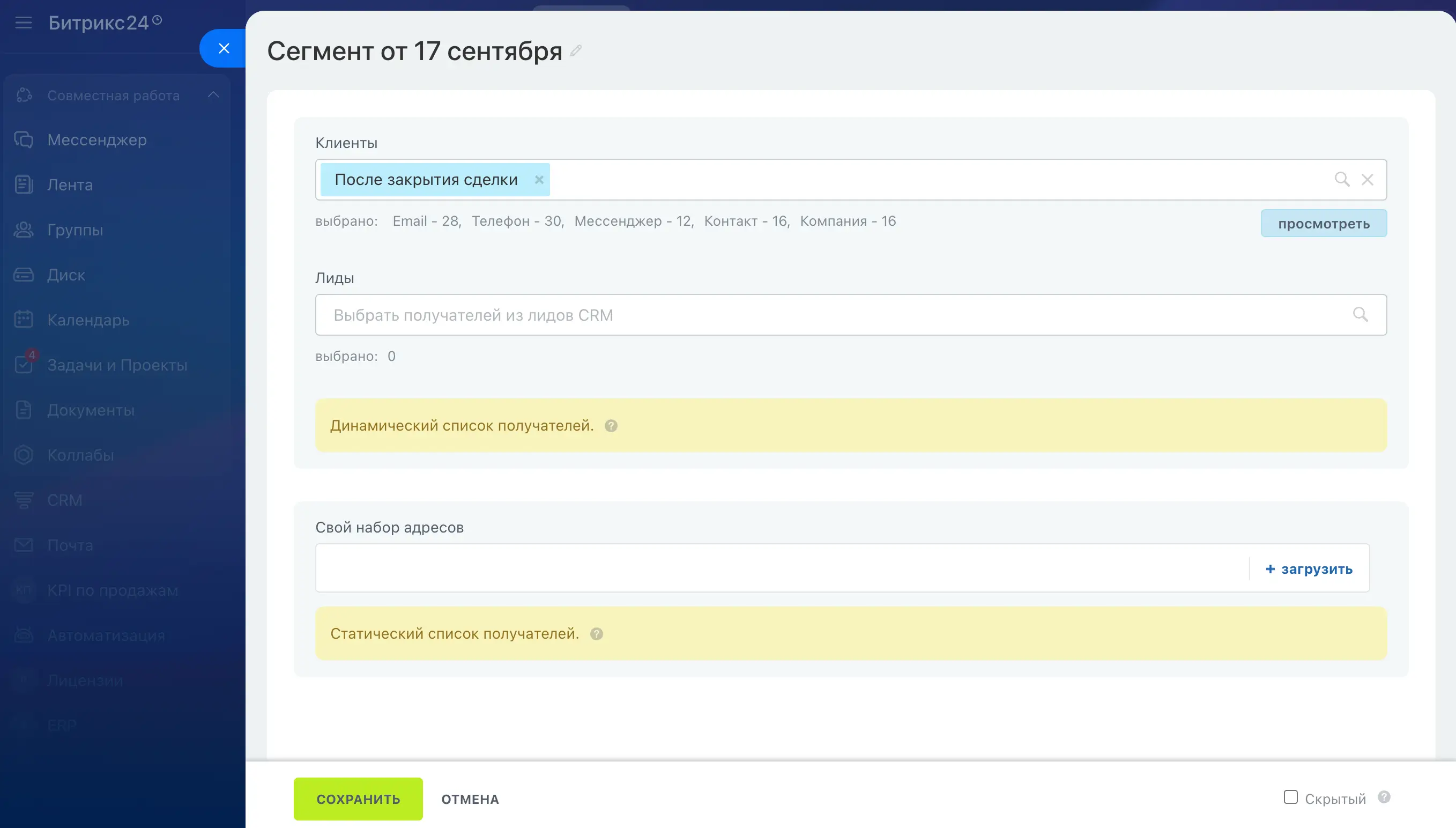
Task: Enable the Скрытый checkbox
Action: [x=1291, y=797]
